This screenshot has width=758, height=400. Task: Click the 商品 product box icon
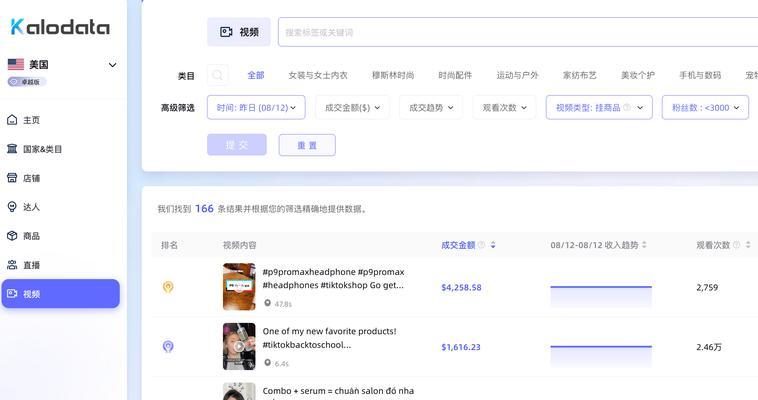[12, 236]
